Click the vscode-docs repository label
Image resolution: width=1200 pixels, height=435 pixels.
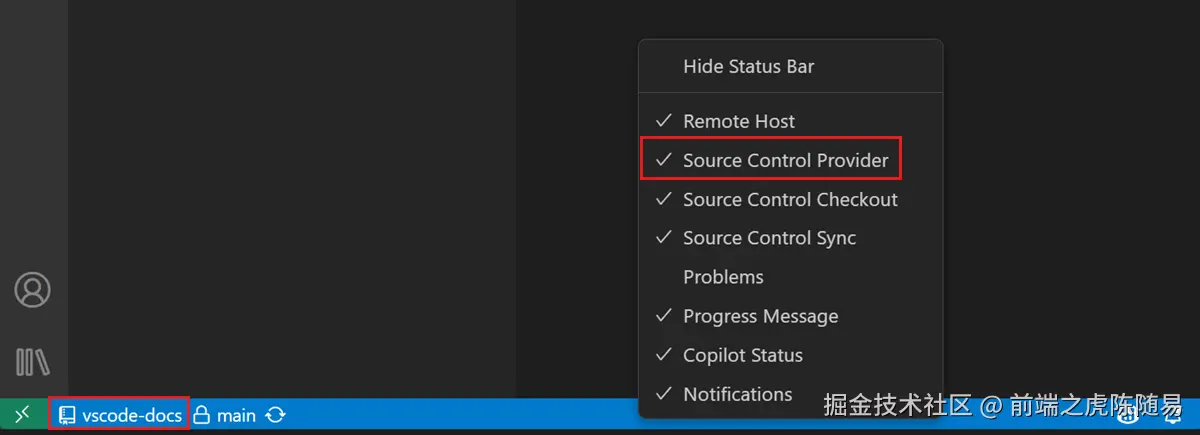point(132,415)
